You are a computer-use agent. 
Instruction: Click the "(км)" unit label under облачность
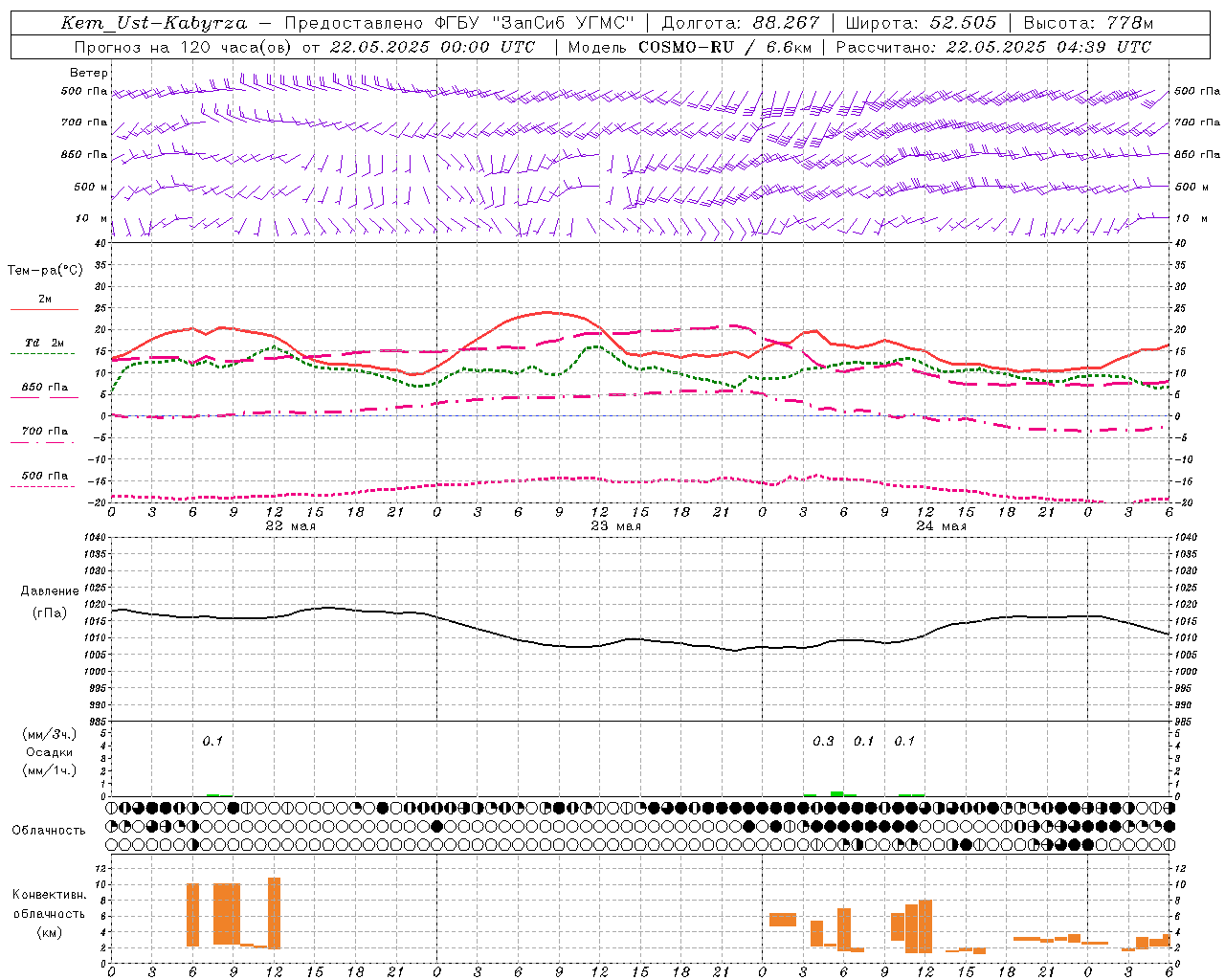pyautogui.click(x=49, y=932)
